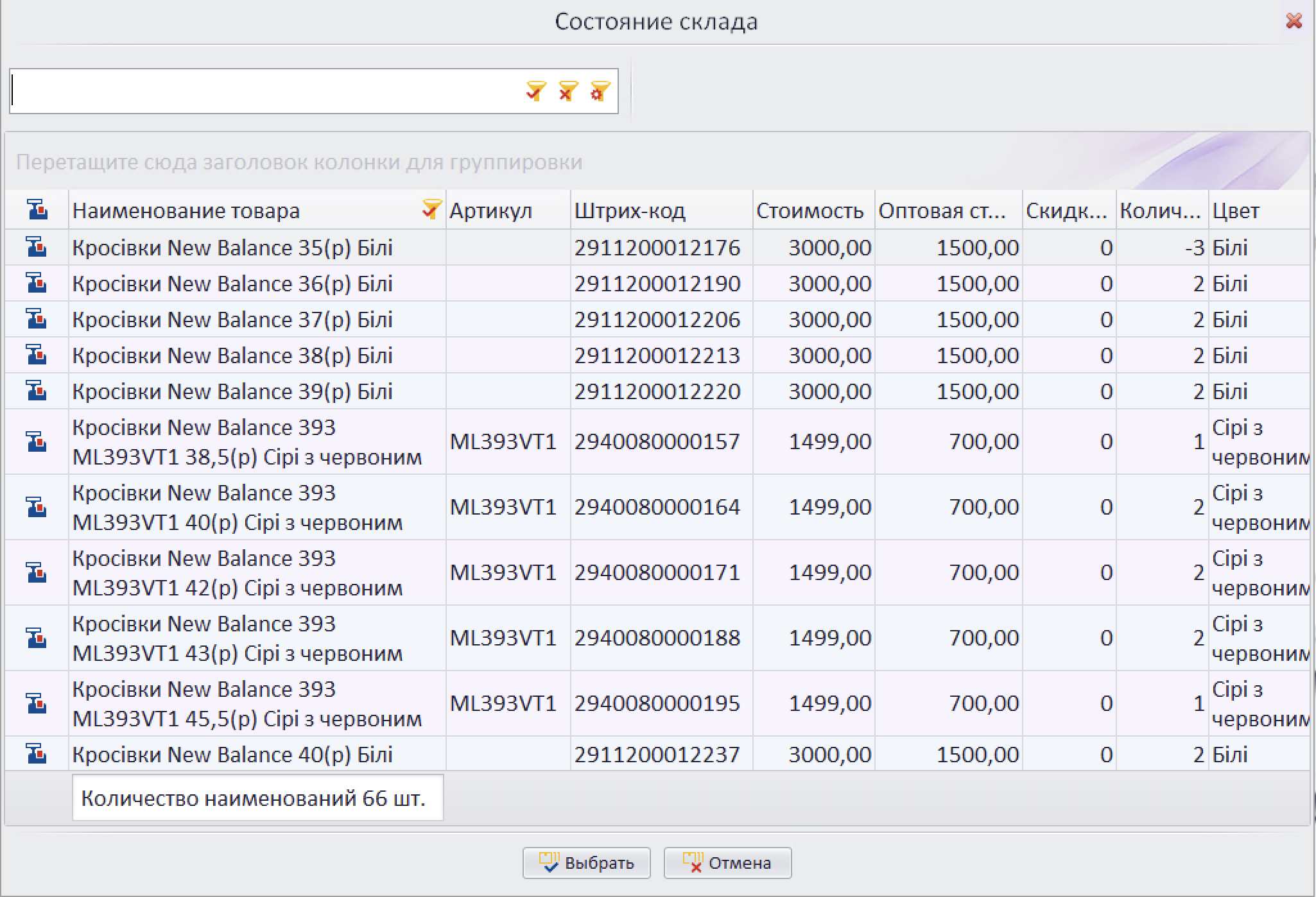Click the Отмена button
1316x897 pixels.
(727, 863)
